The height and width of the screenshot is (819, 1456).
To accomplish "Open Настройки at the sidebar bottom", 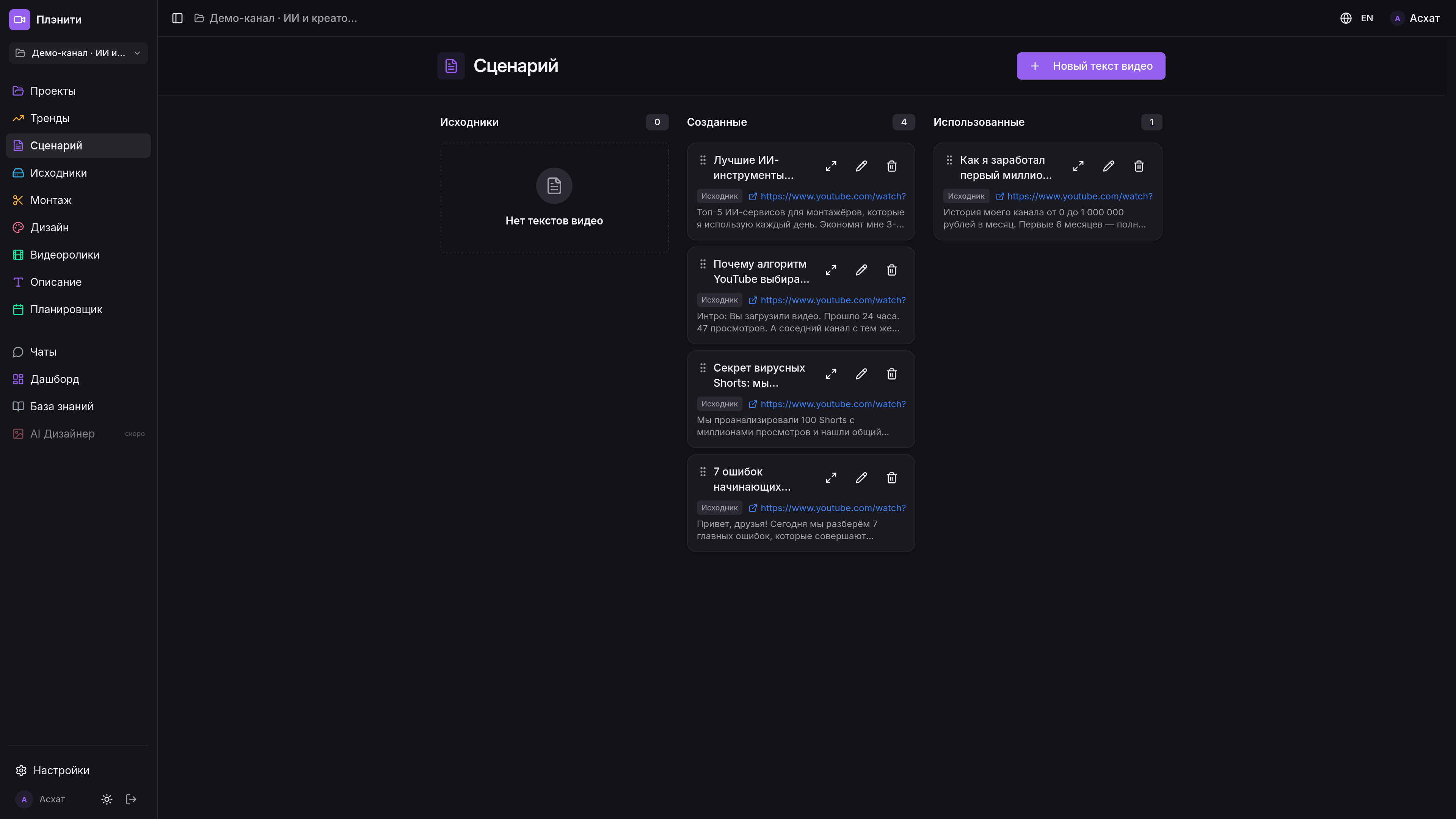I will tap(78, 770).
